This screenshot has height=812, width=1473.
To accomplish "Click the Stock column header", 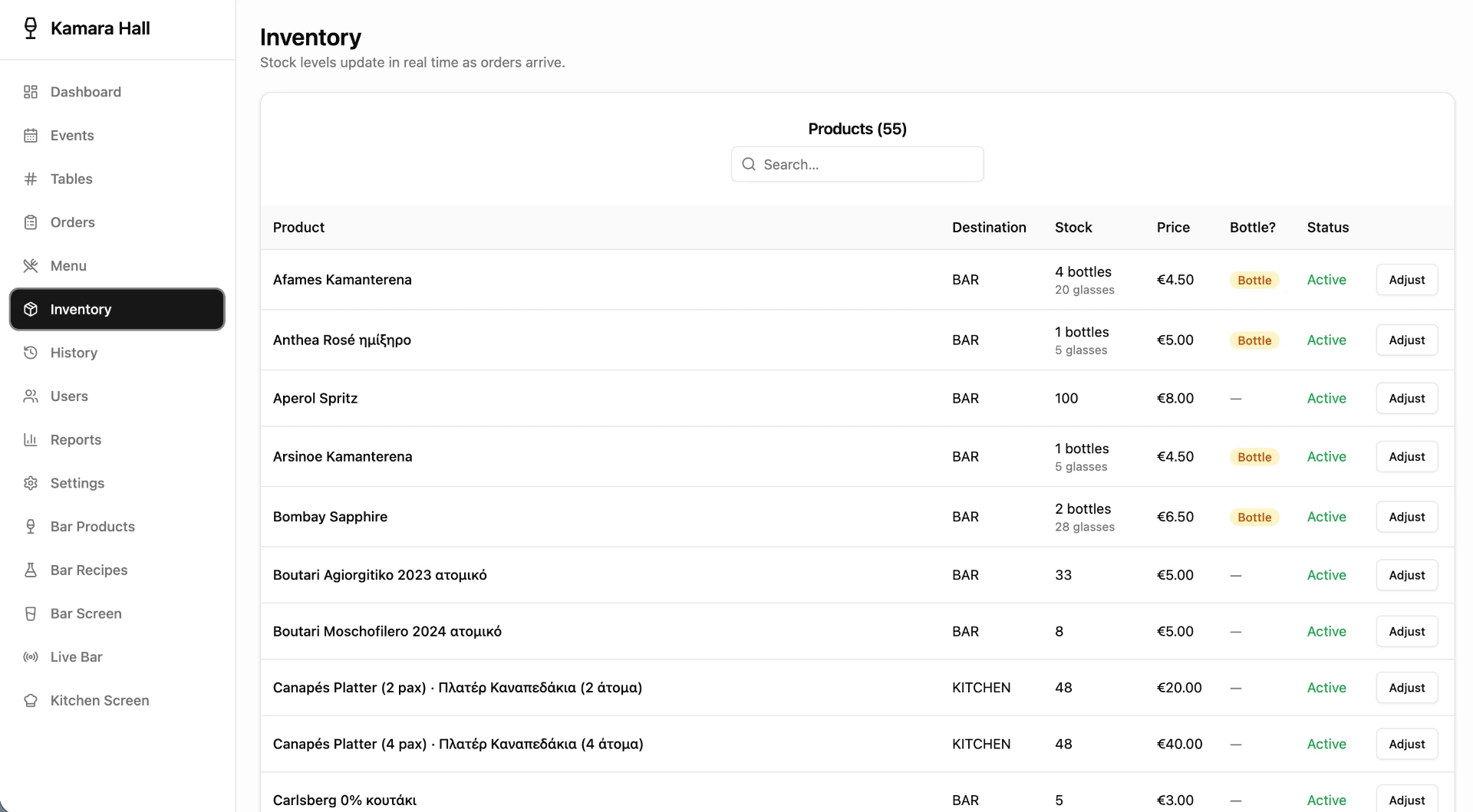I will (1073, 227).
